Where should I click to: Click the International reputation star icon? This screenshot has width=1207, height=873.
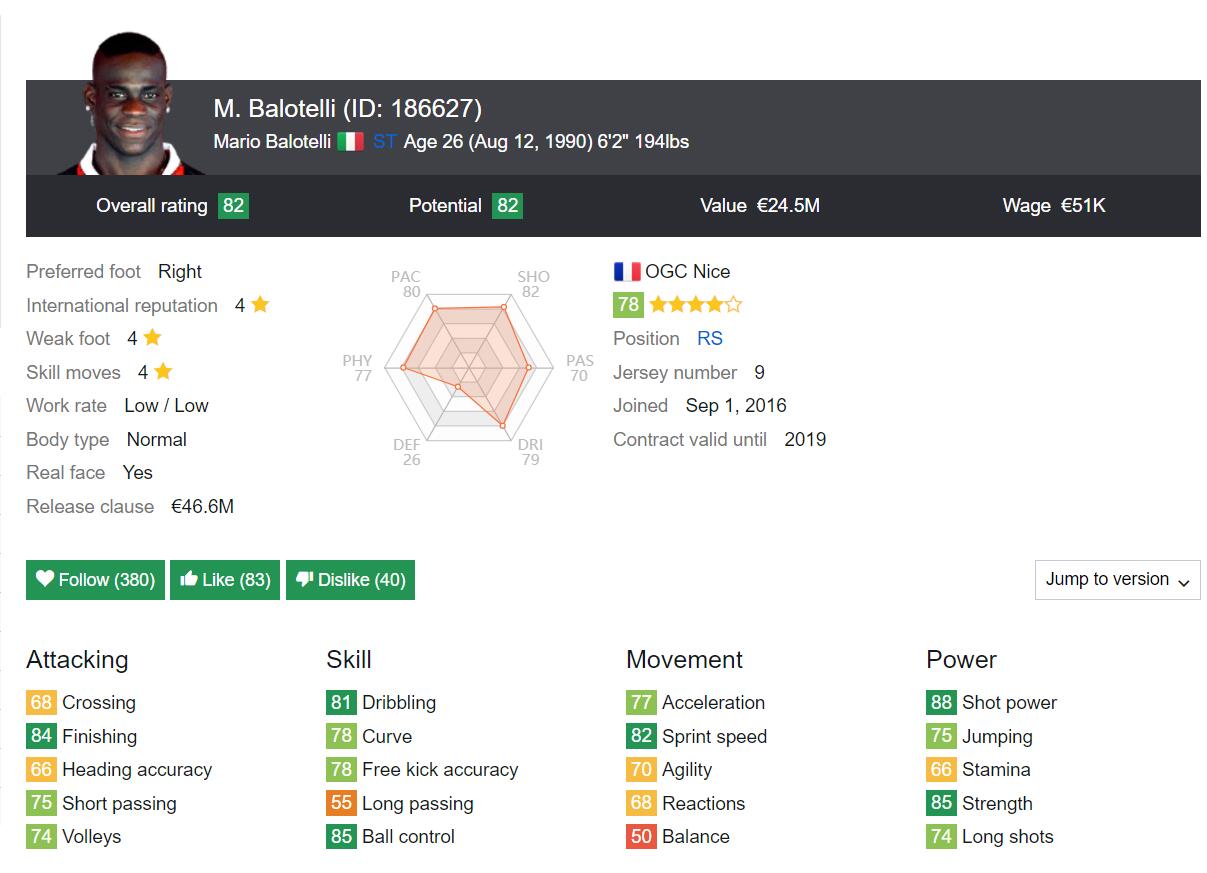(260, 305)
